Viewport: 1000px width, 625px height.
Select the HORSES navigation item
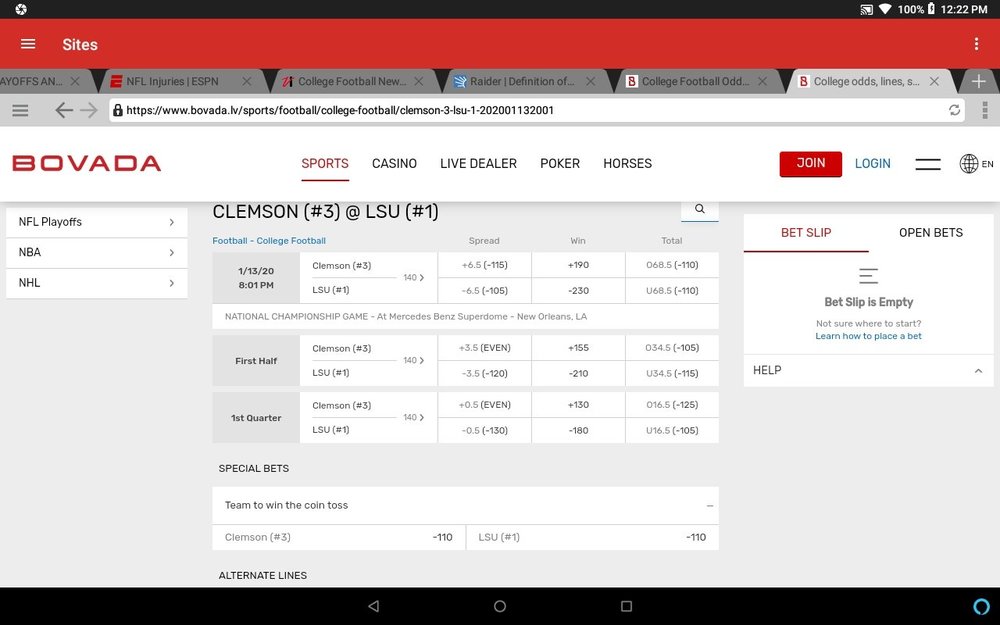(x=628, y=164)
